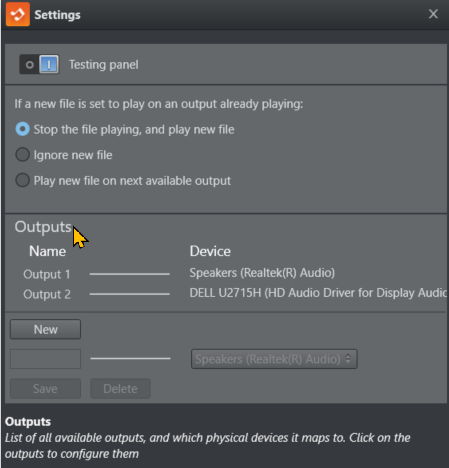Select Output 2 in the outputs list
Screen dimensions: 449x468
pyautogui.click(x=47, y=294)
